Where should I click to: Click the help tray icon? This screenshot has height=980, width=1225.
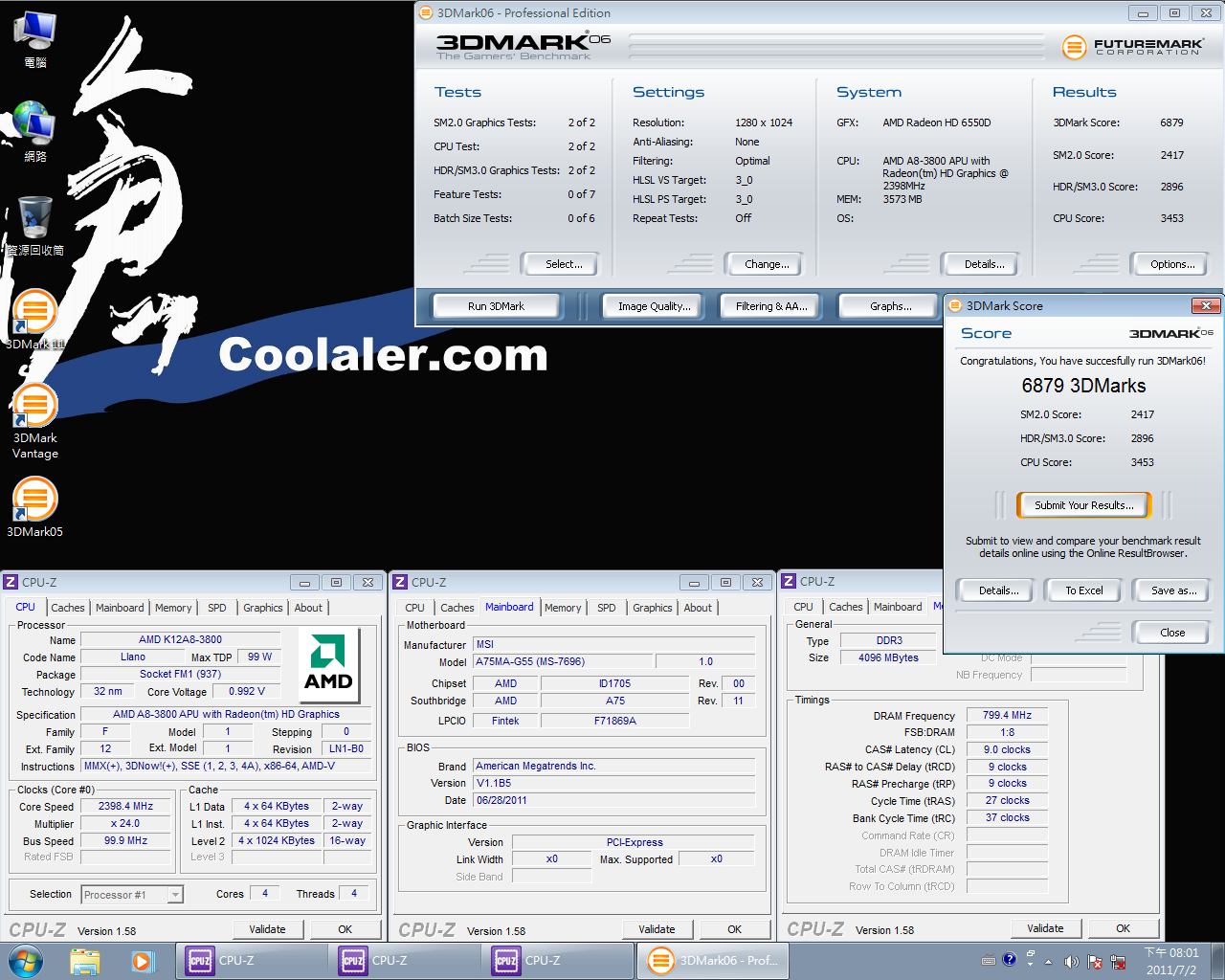1010,960
